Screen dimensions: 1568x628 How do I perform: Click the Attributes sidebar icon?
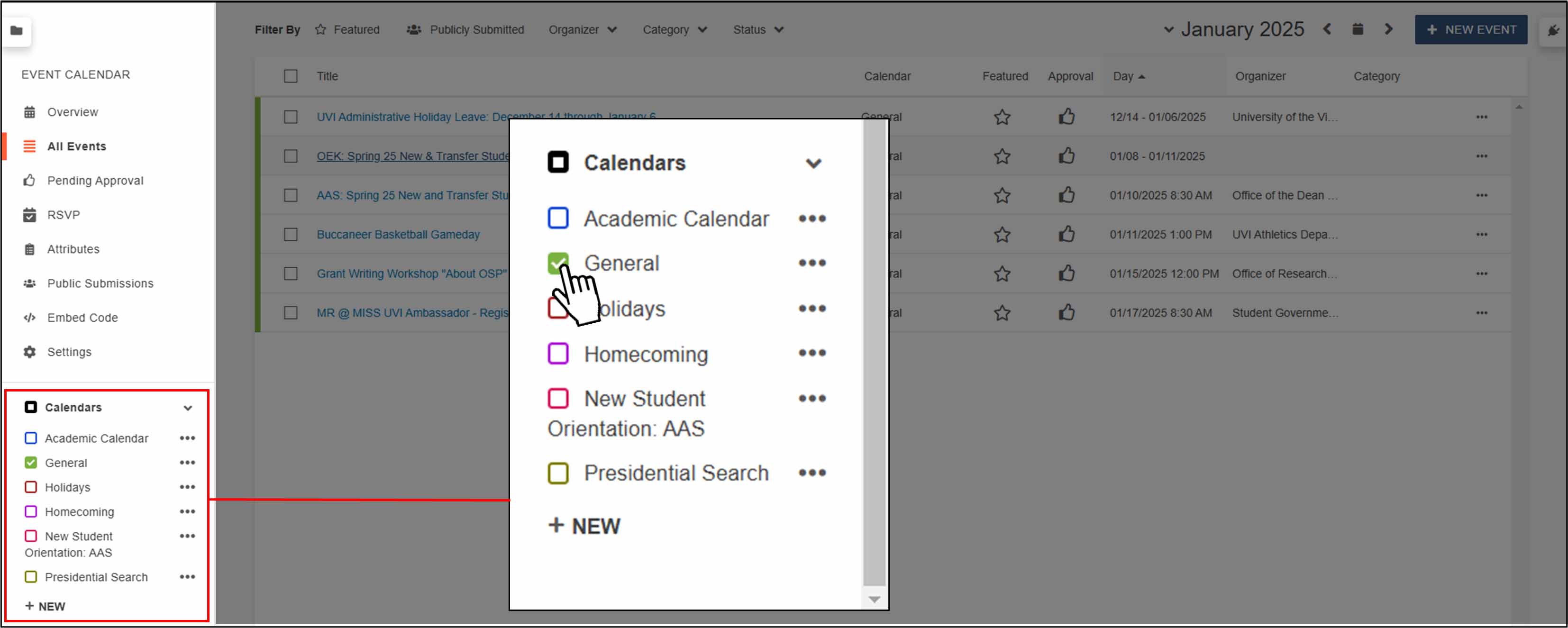click(x=28, y=249)
